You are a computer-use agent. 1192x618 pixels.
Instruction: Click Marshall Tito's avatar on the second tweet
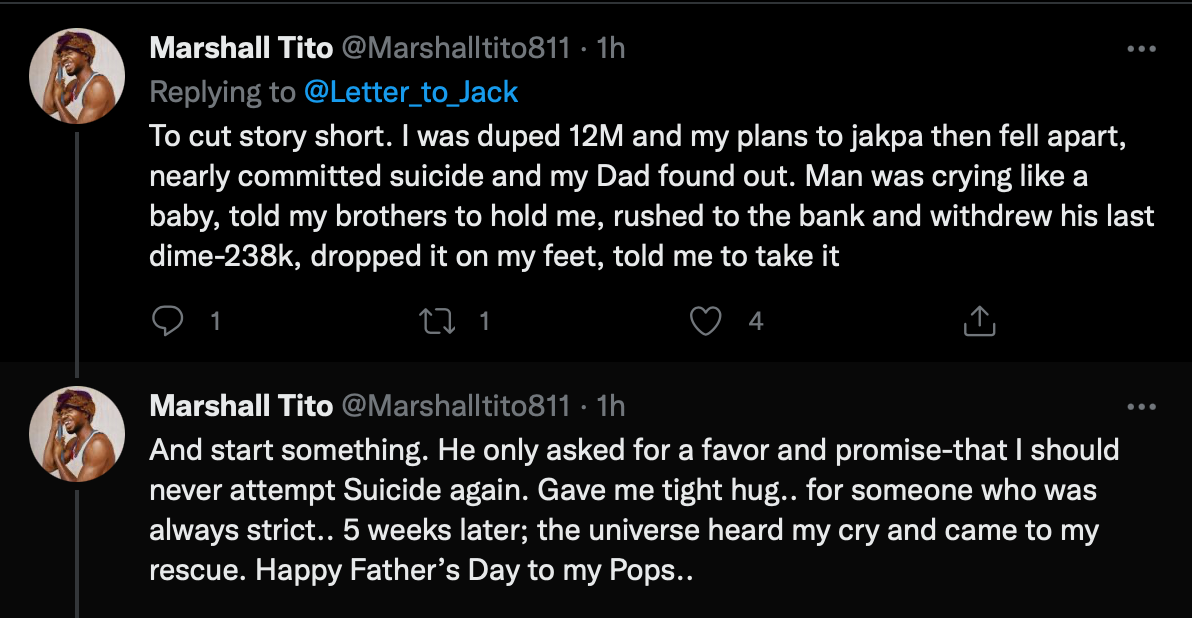click(x=77, y=434)
